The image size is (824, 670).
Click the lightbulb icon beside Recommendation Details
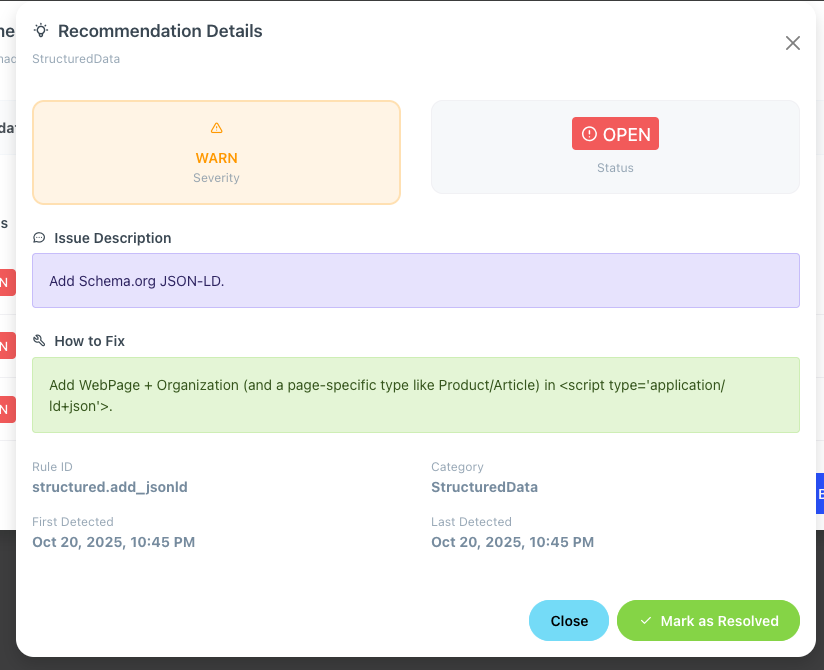(40, 31)
